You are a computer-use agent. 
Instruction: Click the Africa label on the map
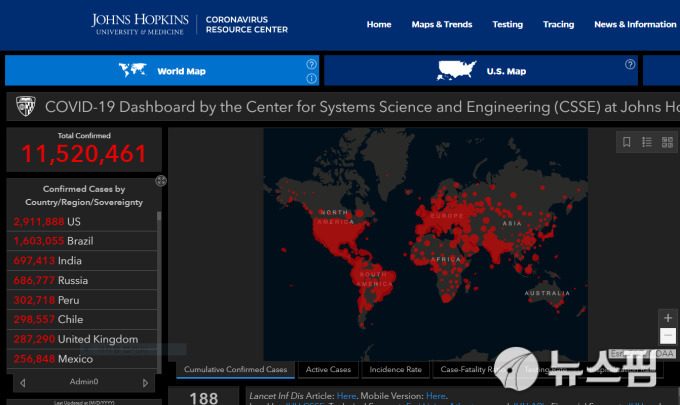tap(446, 259)
